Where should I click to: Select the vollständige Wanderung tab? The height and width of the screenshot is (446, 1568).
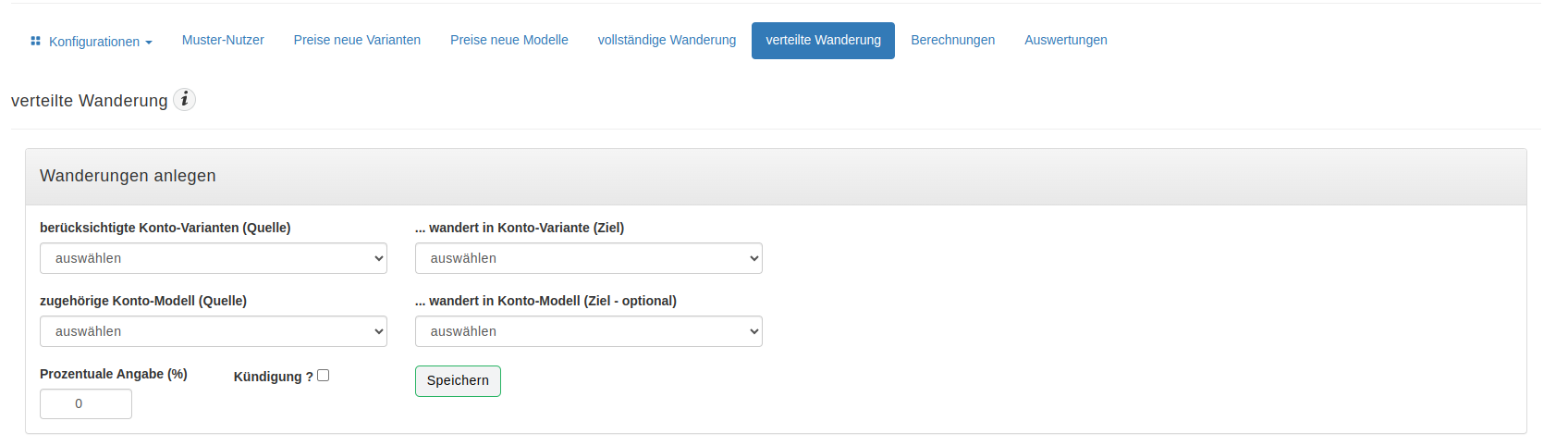tap(668, 41)
